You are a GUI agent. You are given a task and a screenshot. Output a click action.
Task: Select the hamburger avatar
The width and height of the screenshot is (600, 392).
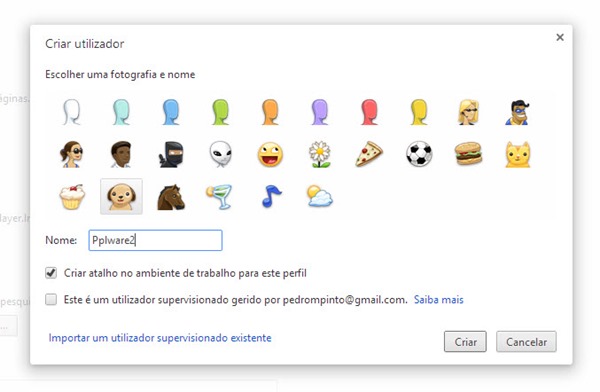coord(468,154)
